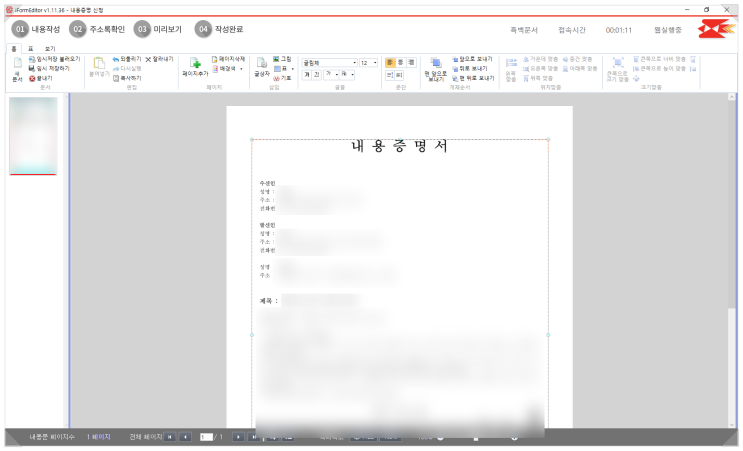Click the 제목 : label in document
This screenshot has width=743, height=451.
[x=269, y=301]
